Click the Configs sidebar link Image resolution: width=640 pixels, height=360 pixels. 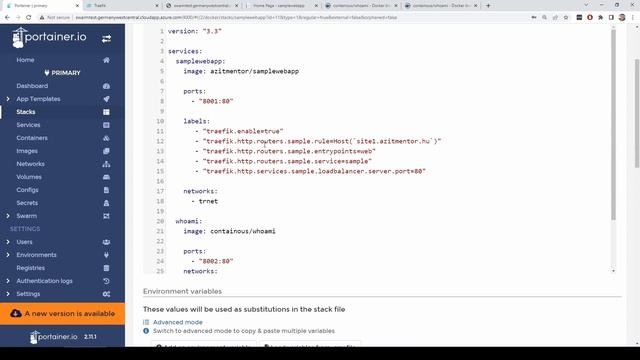[27, 190]
